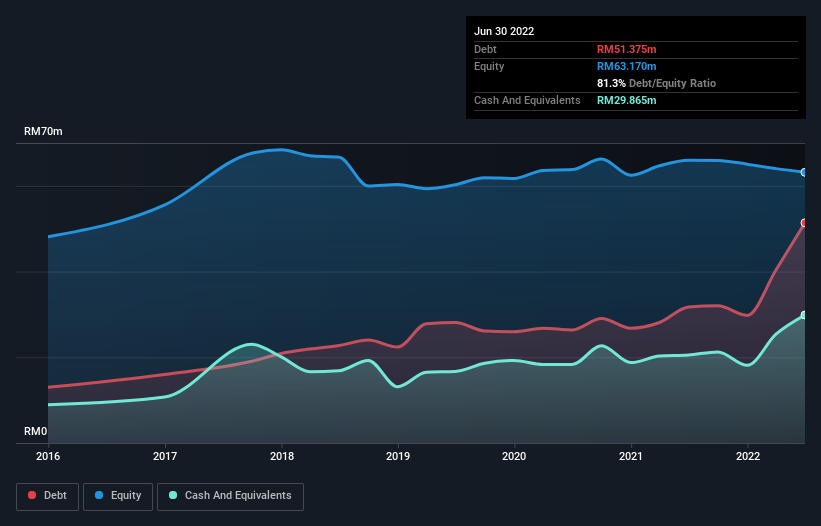Select the 2020 x-axis label

tap(514, 456)
